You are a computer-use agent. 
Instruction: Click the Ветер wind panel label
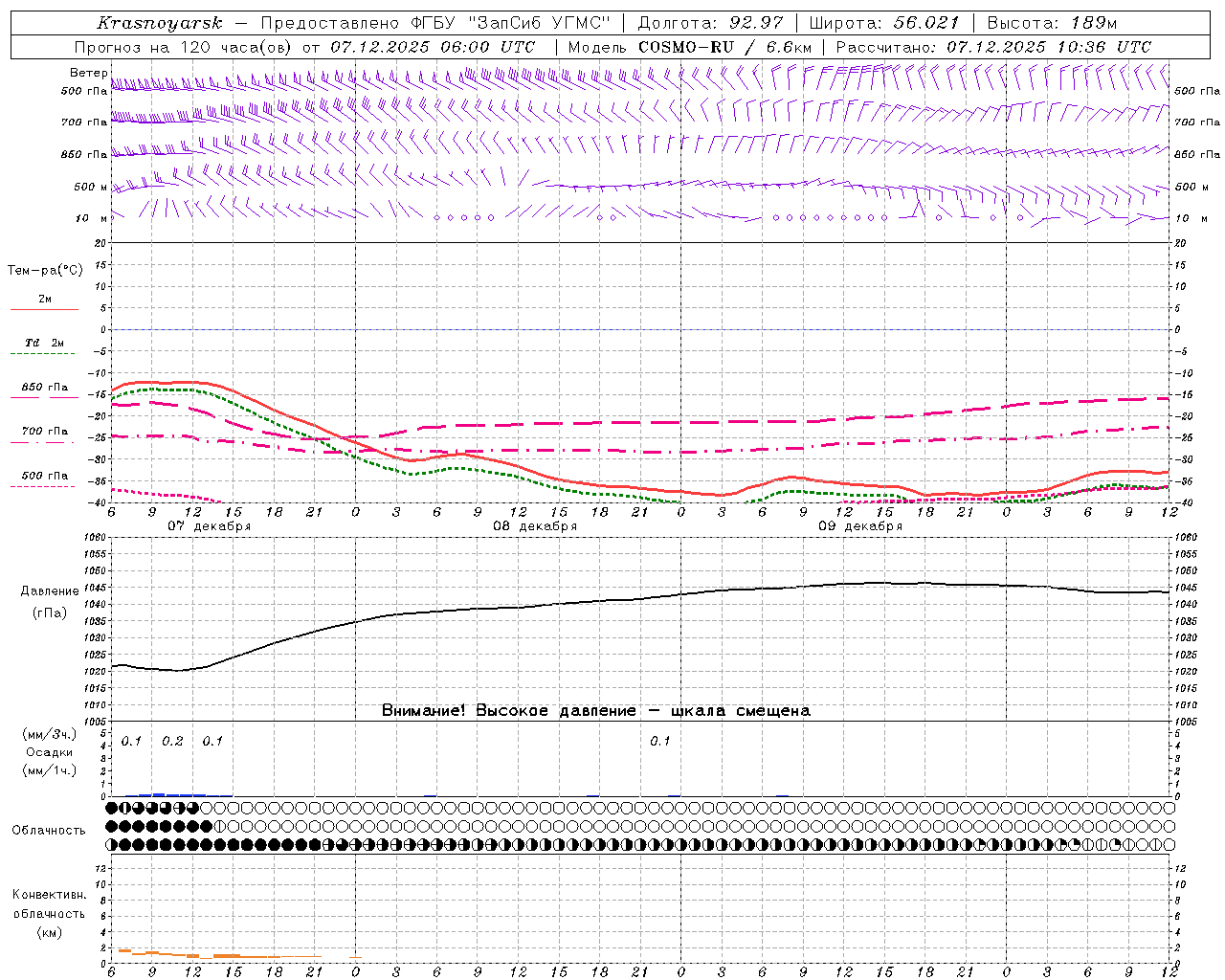click(88, 73)
